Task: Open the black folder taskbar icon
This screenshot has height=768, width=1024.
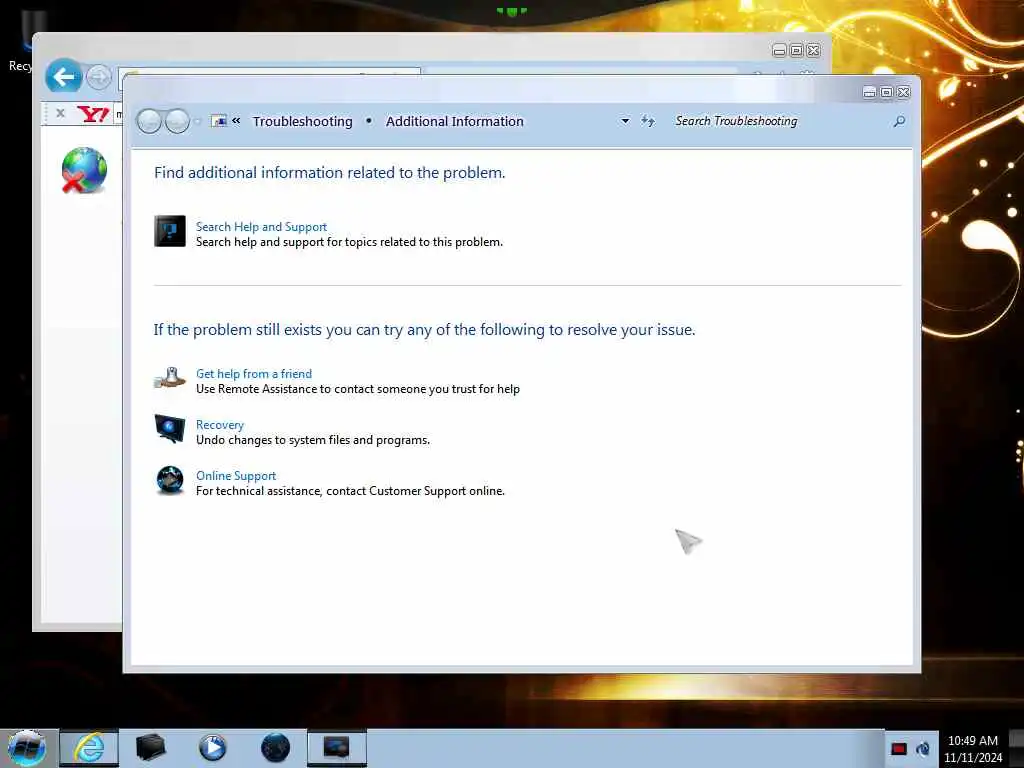Action: [x=150, y=748]
